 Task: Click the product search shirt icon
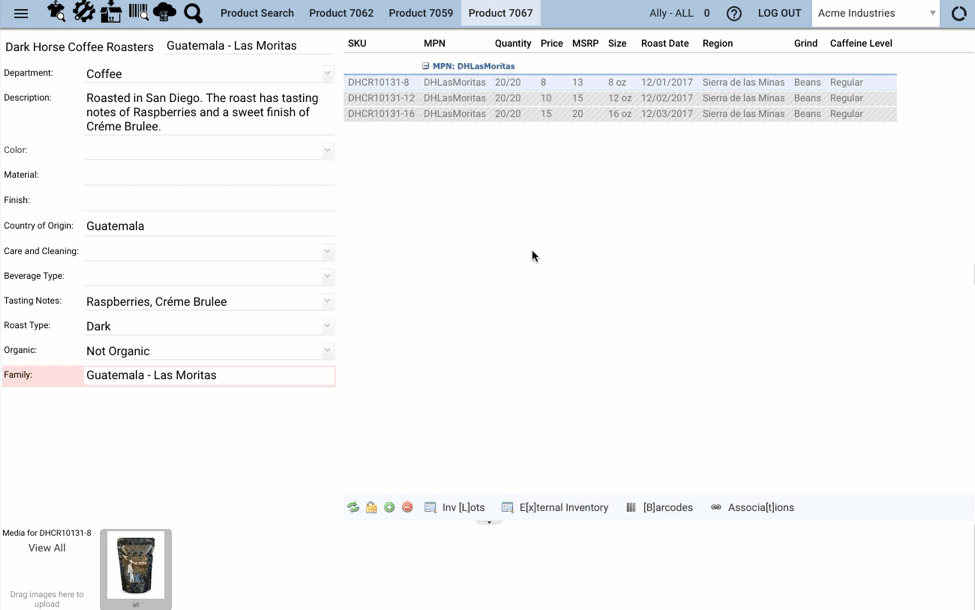coord(56,12)
